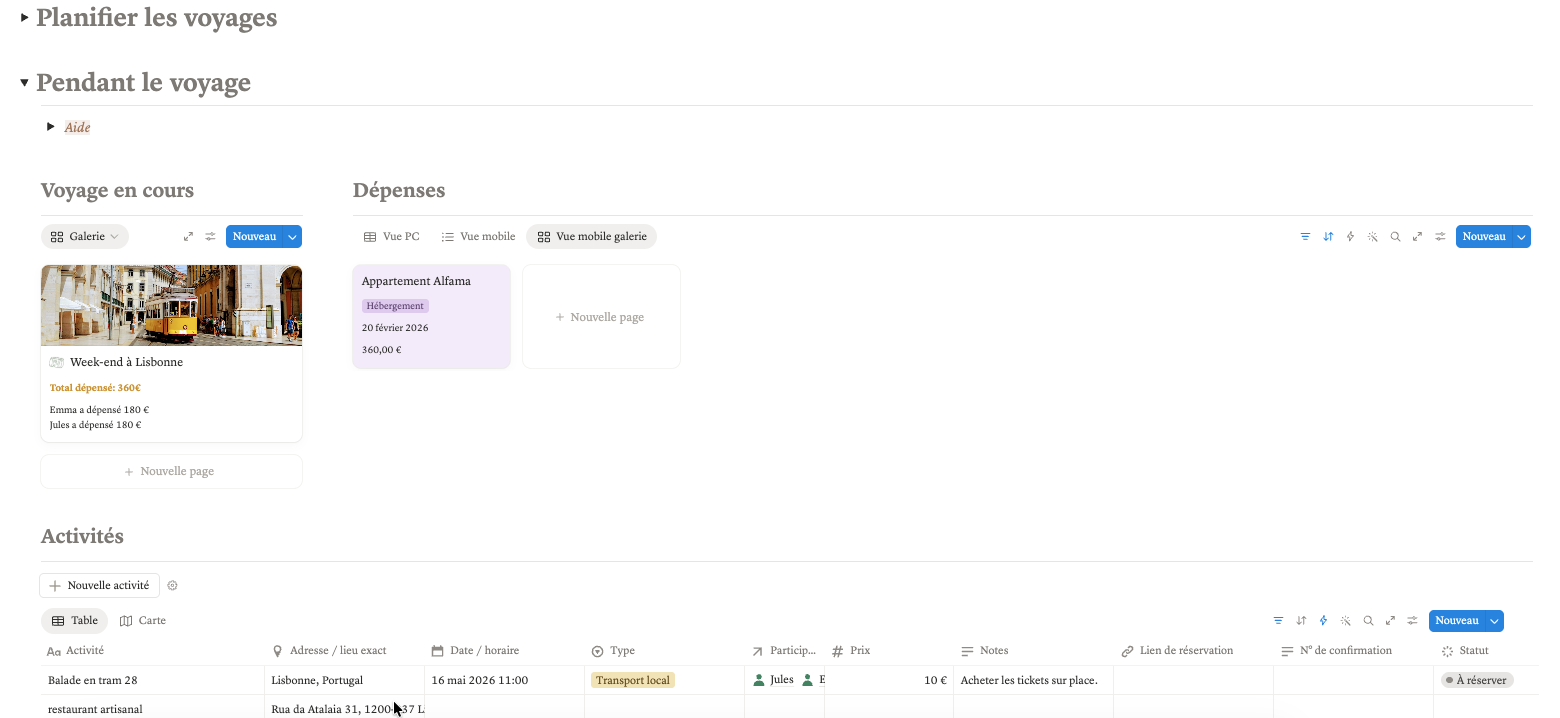Open filter icon in Dépenses toolbar

point(1305,237)
